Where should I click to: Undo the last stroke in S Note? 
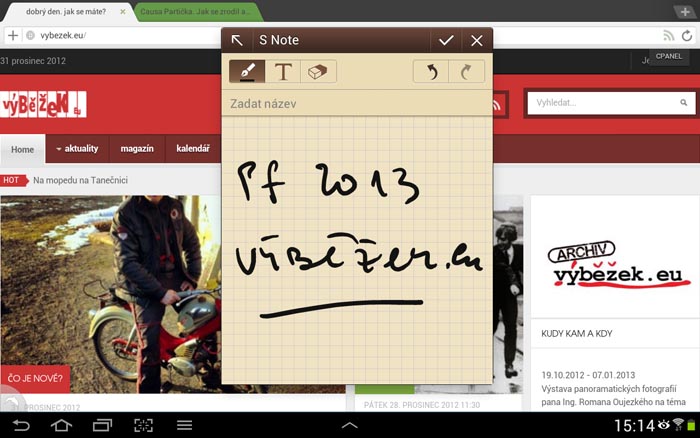pos(431,72)
